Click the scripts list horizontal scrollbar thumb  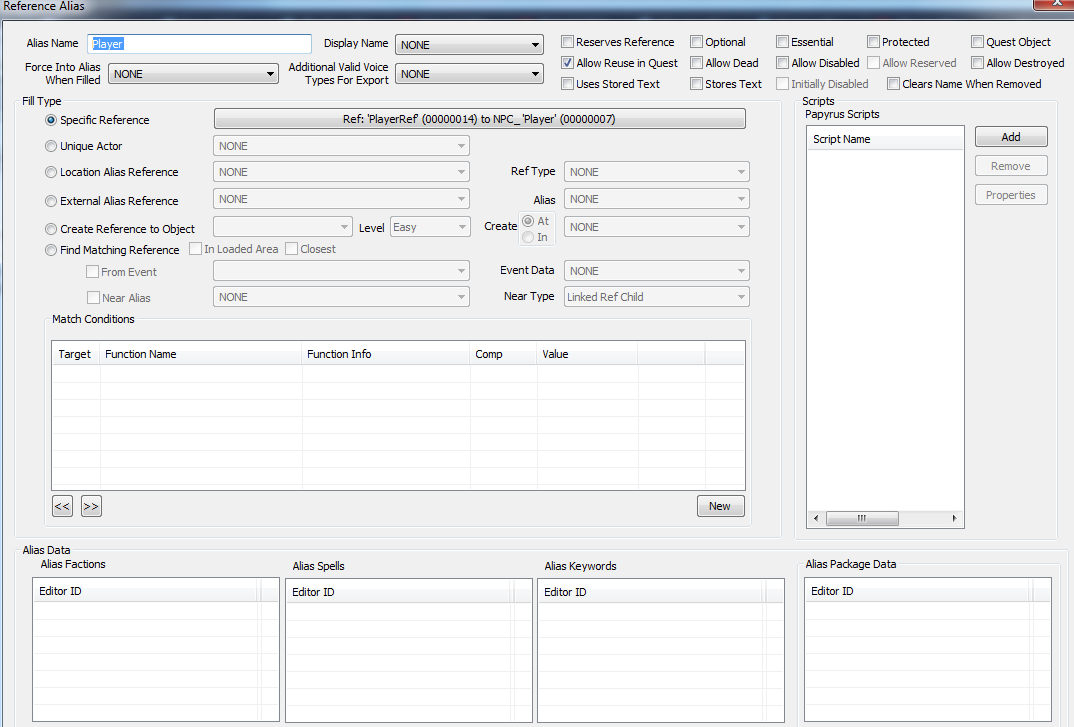click(862, 519)
